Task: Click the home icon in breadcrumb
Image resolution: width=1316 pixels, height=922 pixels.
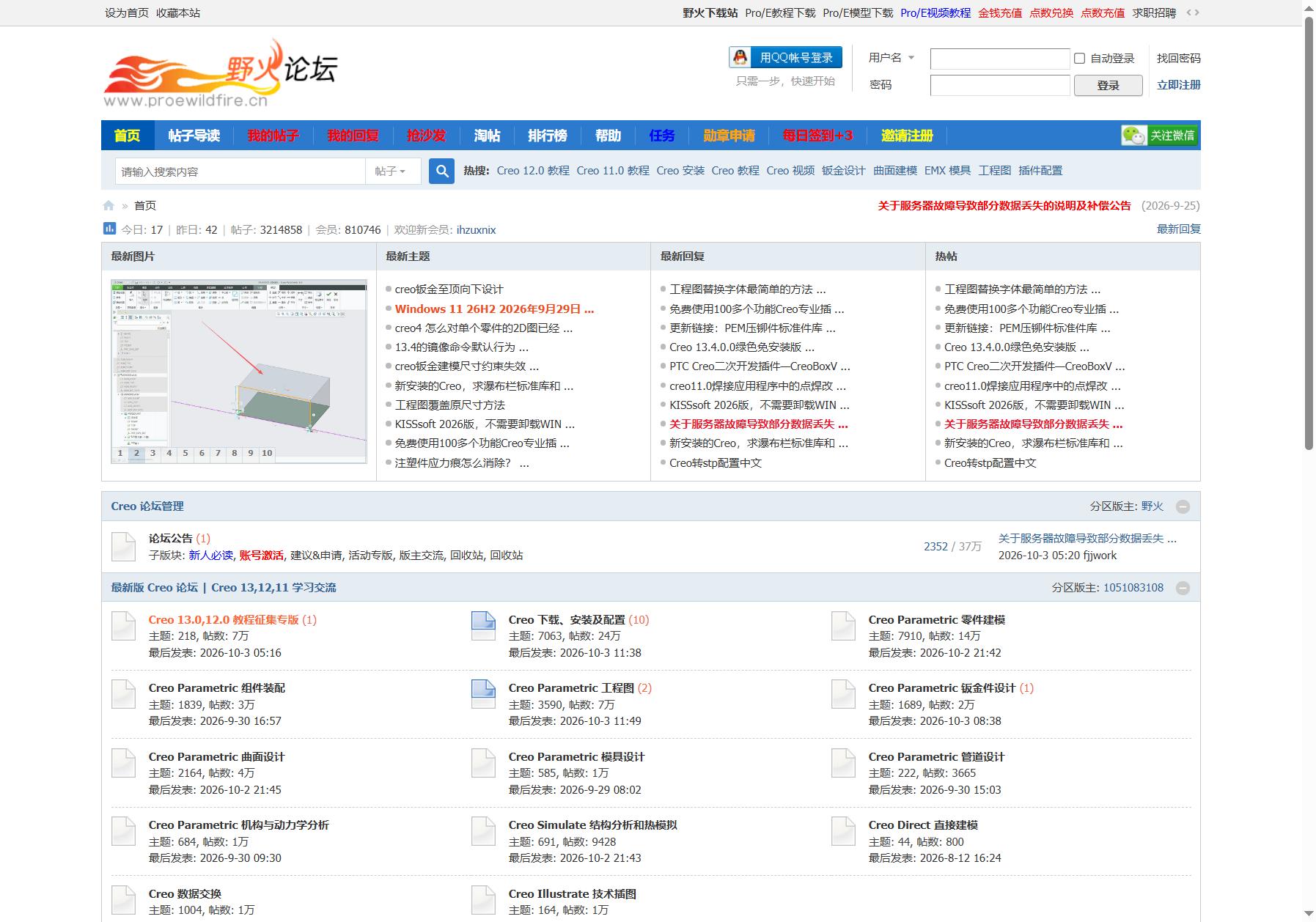Action: pyautogui.click(x=109, y=206)
